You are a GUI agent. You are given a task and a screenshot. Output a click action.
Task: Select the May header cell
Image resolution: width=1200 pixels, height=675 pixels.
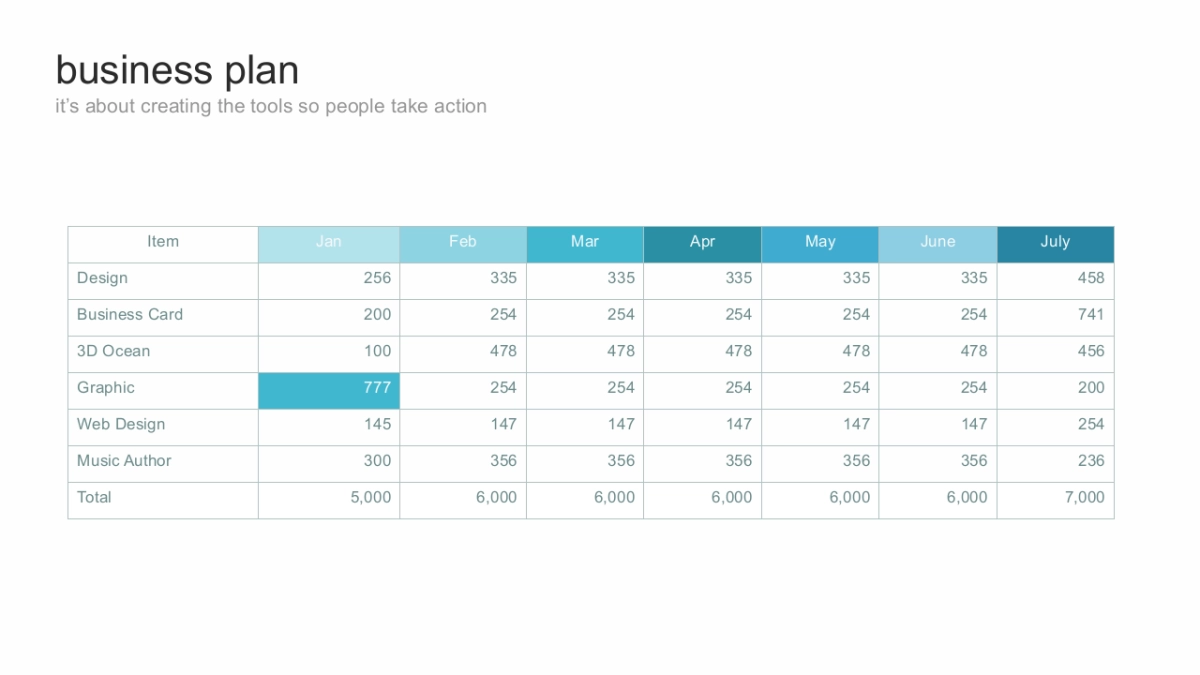(x=820, y=242)
